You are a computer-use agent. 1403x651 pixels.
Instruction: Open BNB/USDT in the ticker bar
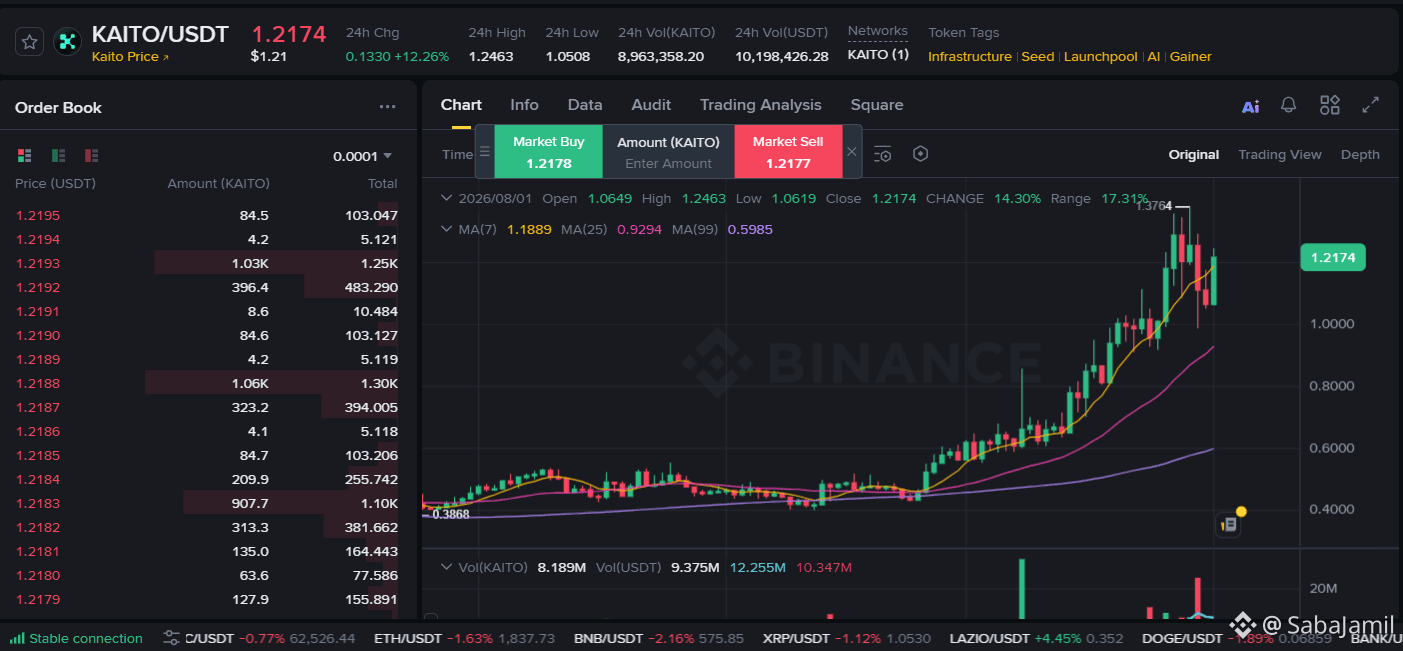coord(660,638)
